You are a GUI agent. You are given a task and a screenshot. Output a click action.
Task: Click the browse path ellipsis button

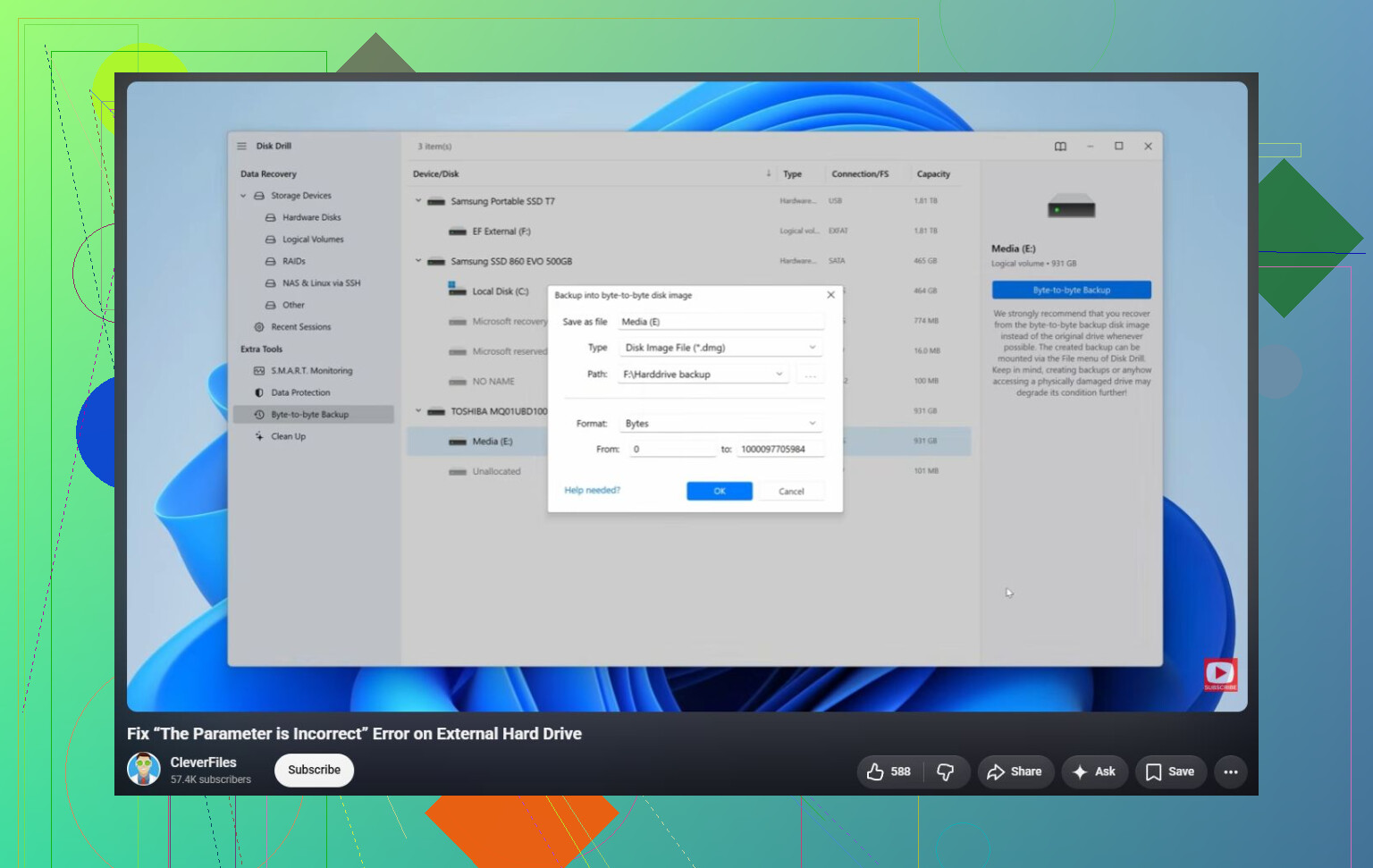[x=810, y=375]
